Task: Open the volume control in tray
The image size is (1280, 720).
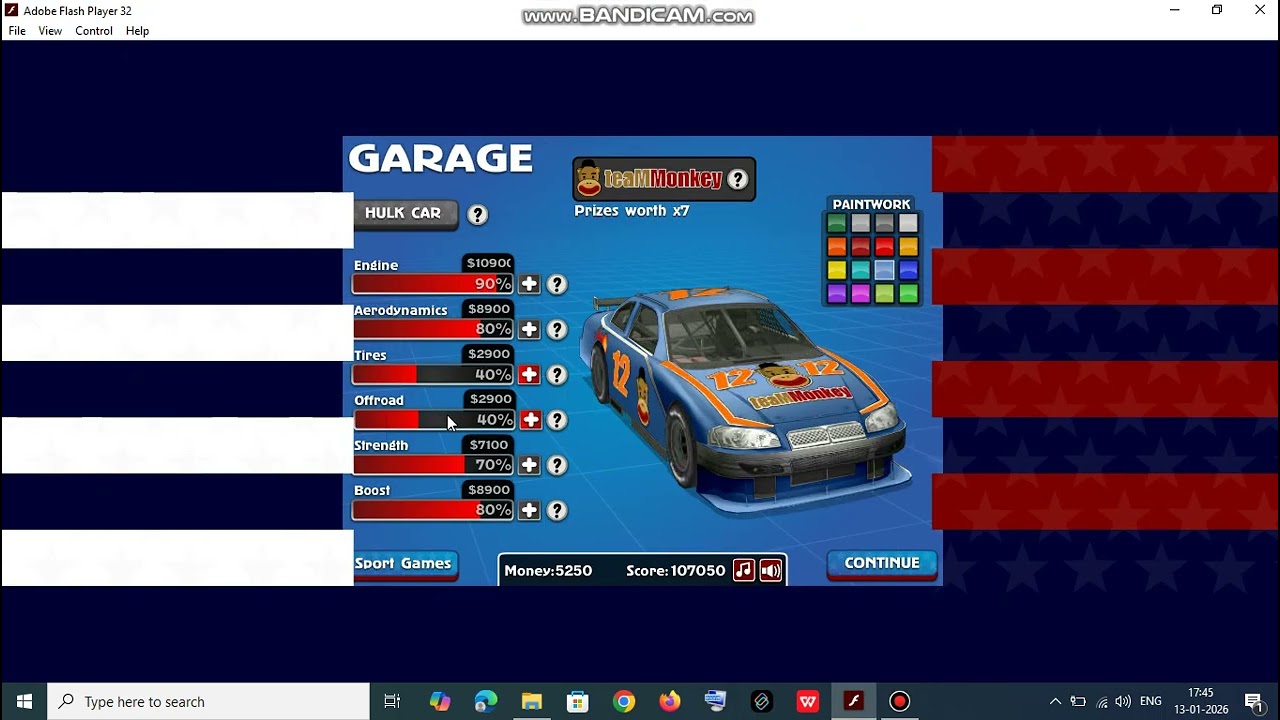Action: click(x=1123, y=702)
